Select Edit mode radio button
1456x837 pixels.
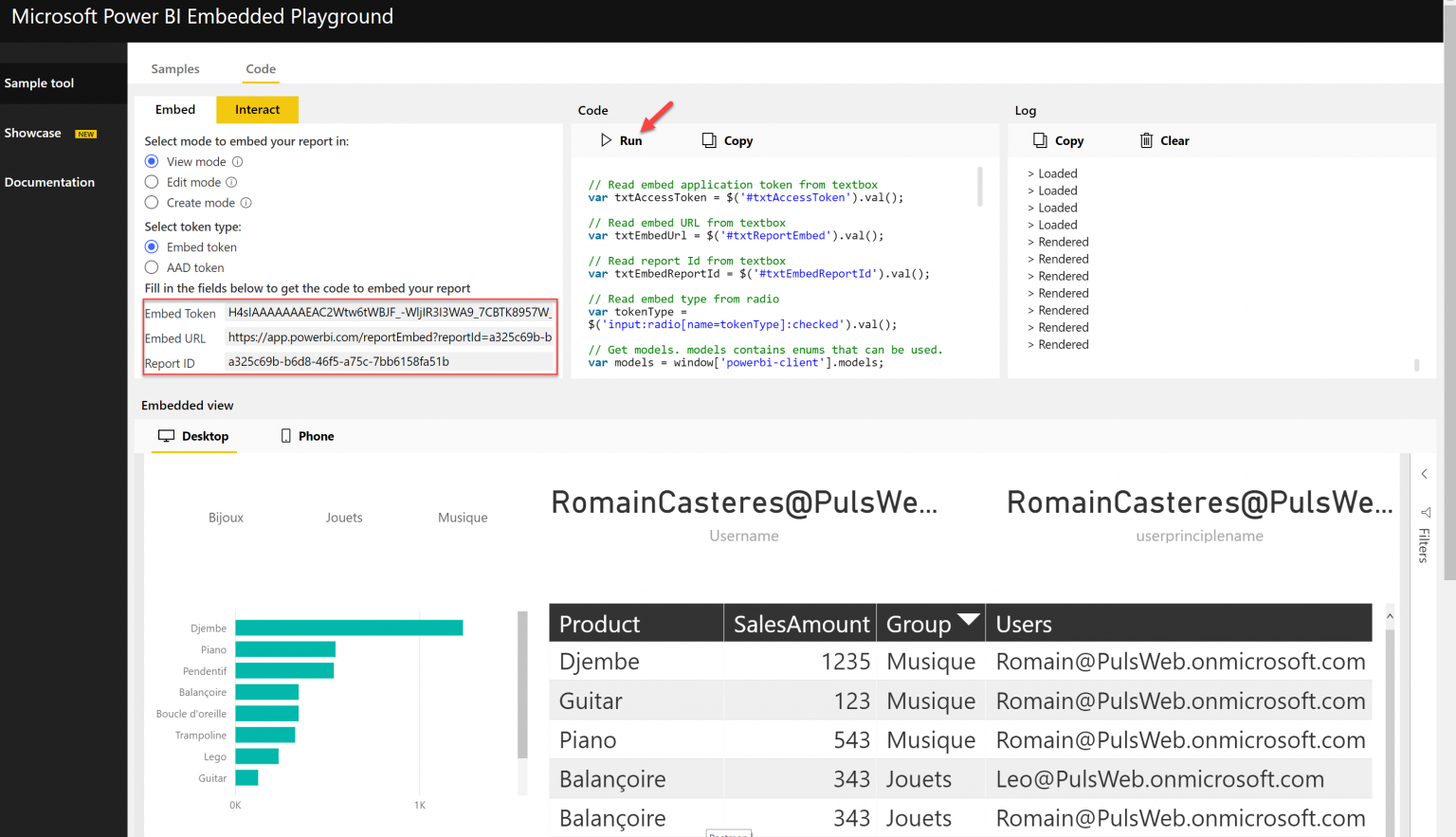pos(151,182)
